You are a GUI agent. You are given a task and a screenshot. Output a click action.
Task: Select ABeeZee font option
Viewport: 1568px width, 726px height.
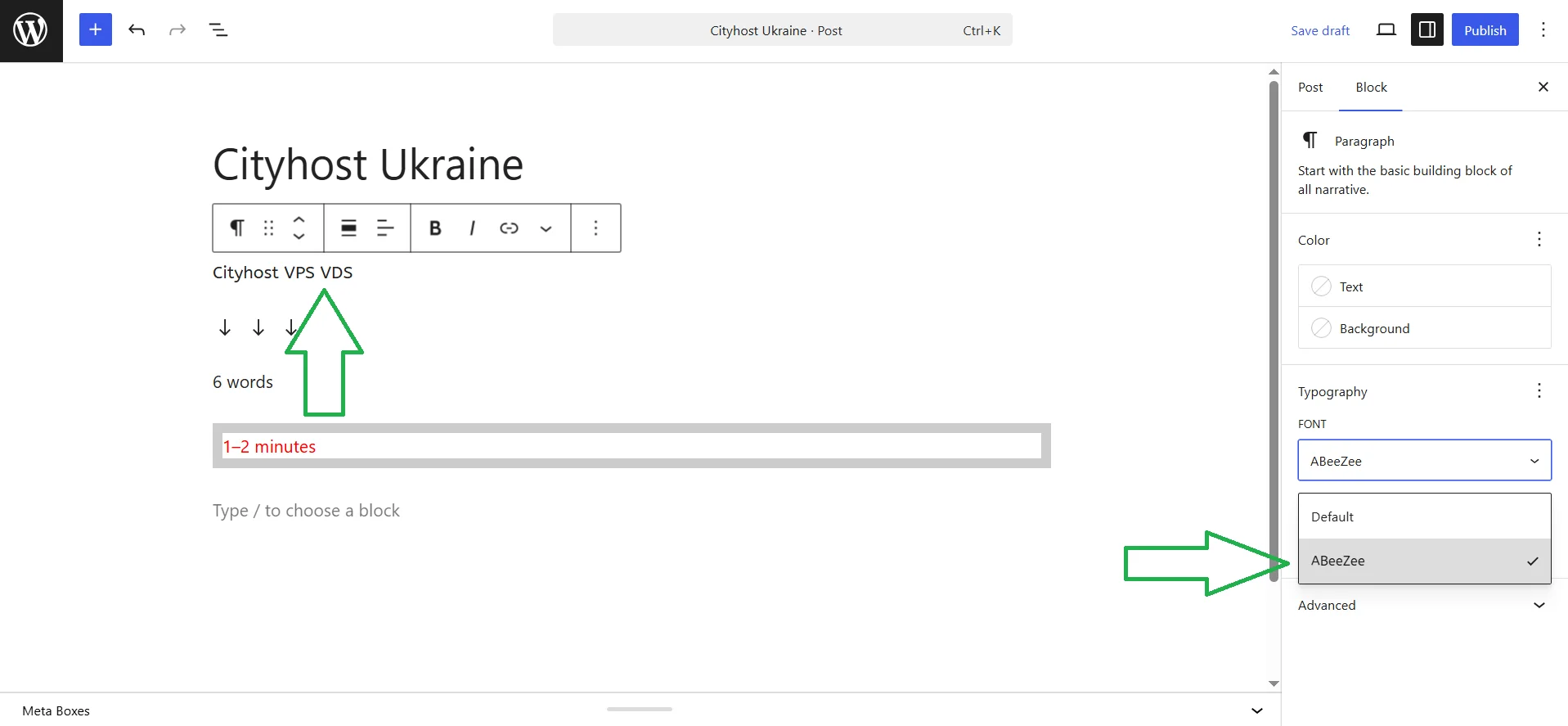[1424, 561]
